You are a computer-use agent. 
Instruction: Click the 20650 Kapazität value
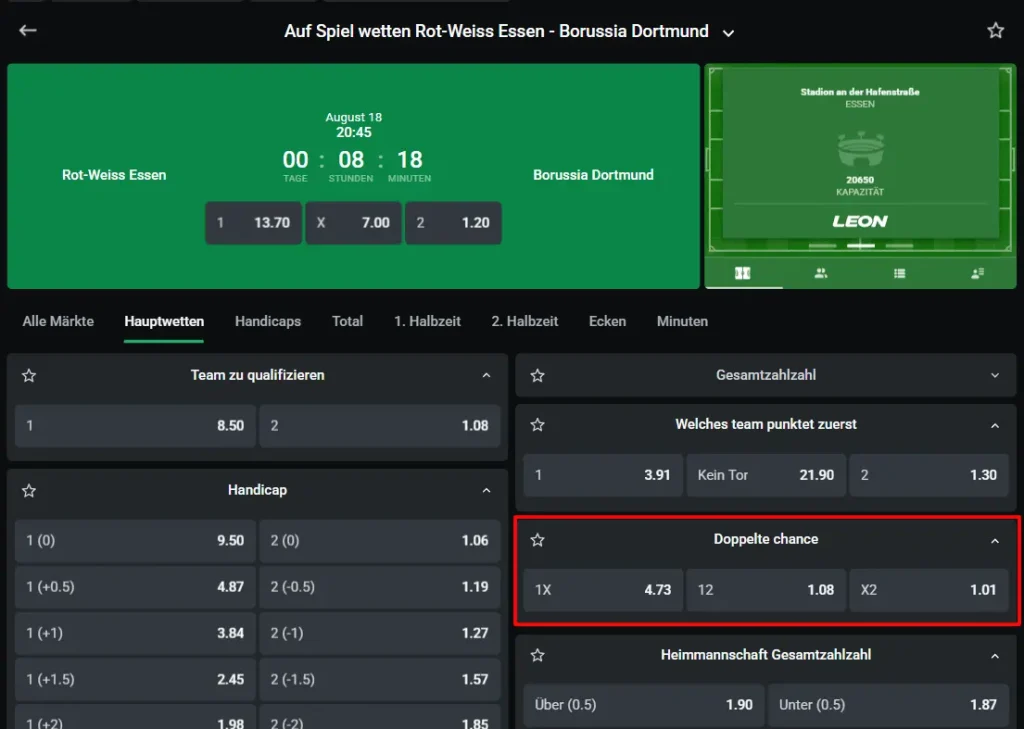tap(859, 180)
